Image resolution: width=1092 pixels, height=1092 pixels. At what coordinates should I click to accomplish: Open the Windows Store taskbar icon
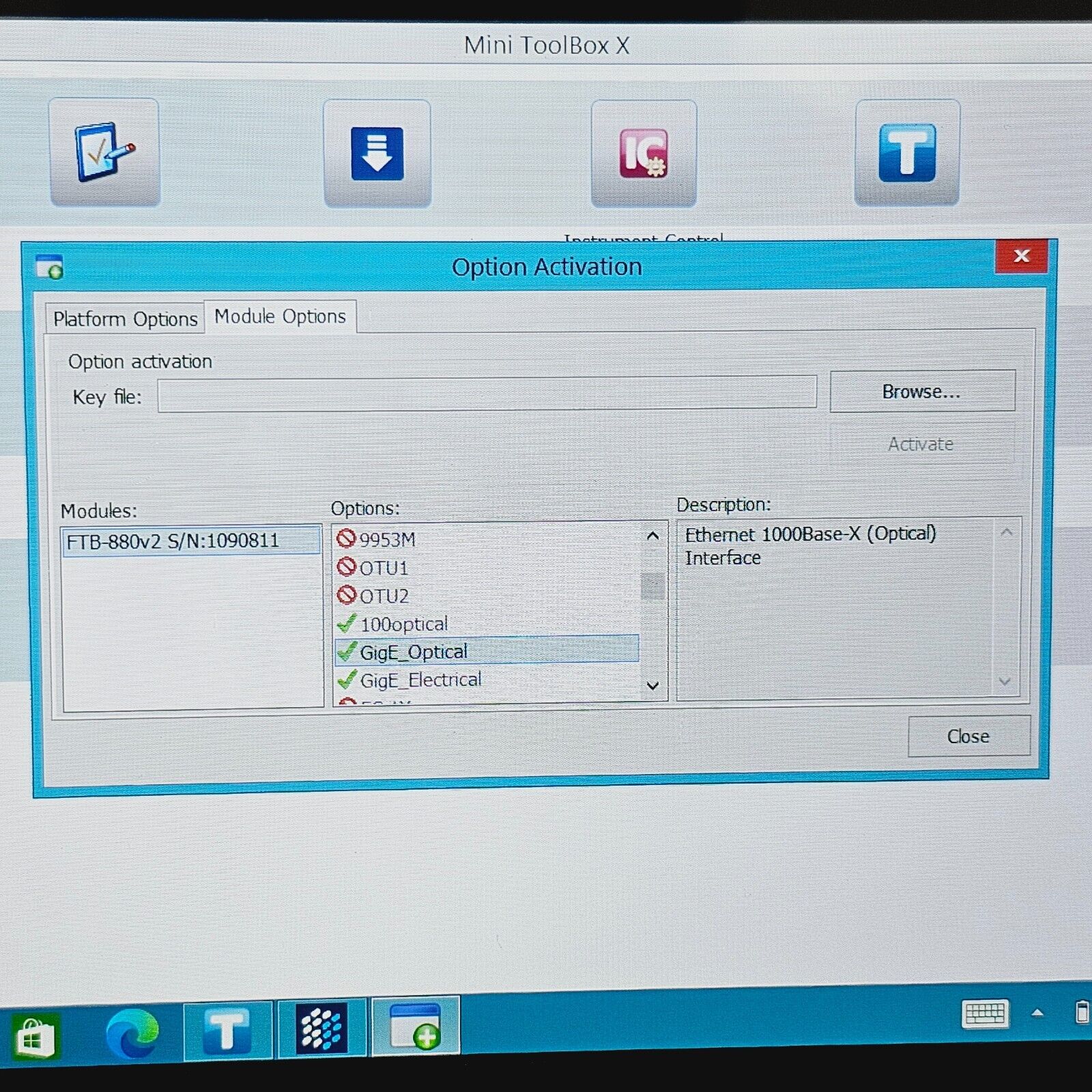coord(35,1036)
